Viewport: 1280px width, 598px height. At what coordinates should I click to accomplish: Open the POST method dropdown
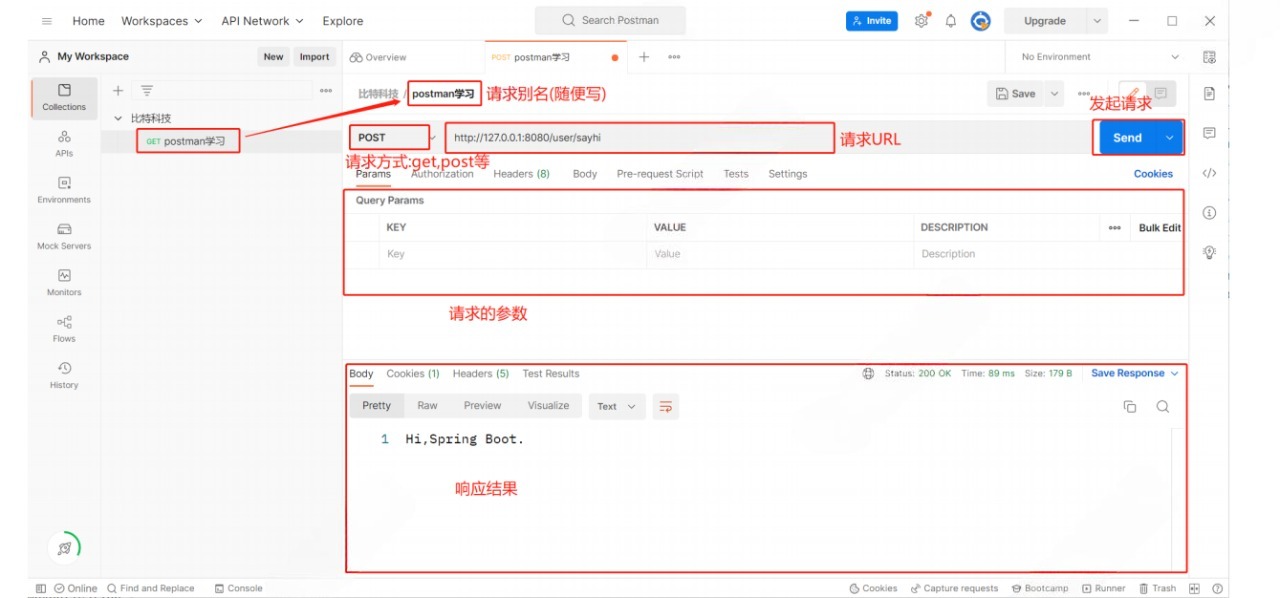(391, 137)
